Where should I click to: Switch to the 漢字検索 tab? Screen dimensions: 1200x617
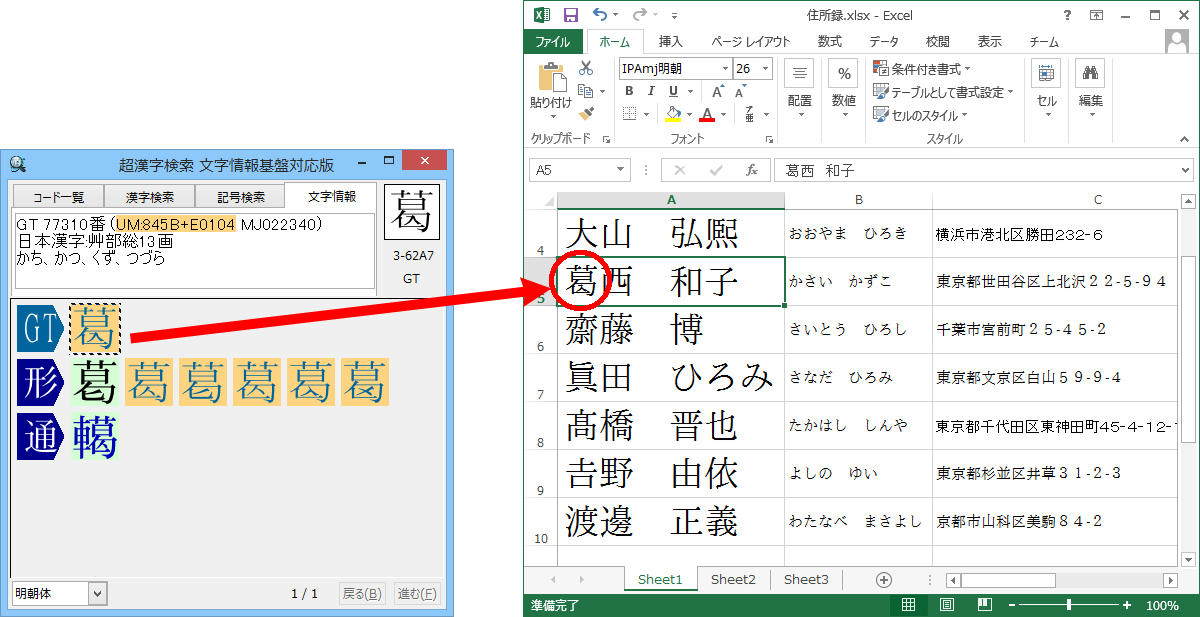(149, 197)
